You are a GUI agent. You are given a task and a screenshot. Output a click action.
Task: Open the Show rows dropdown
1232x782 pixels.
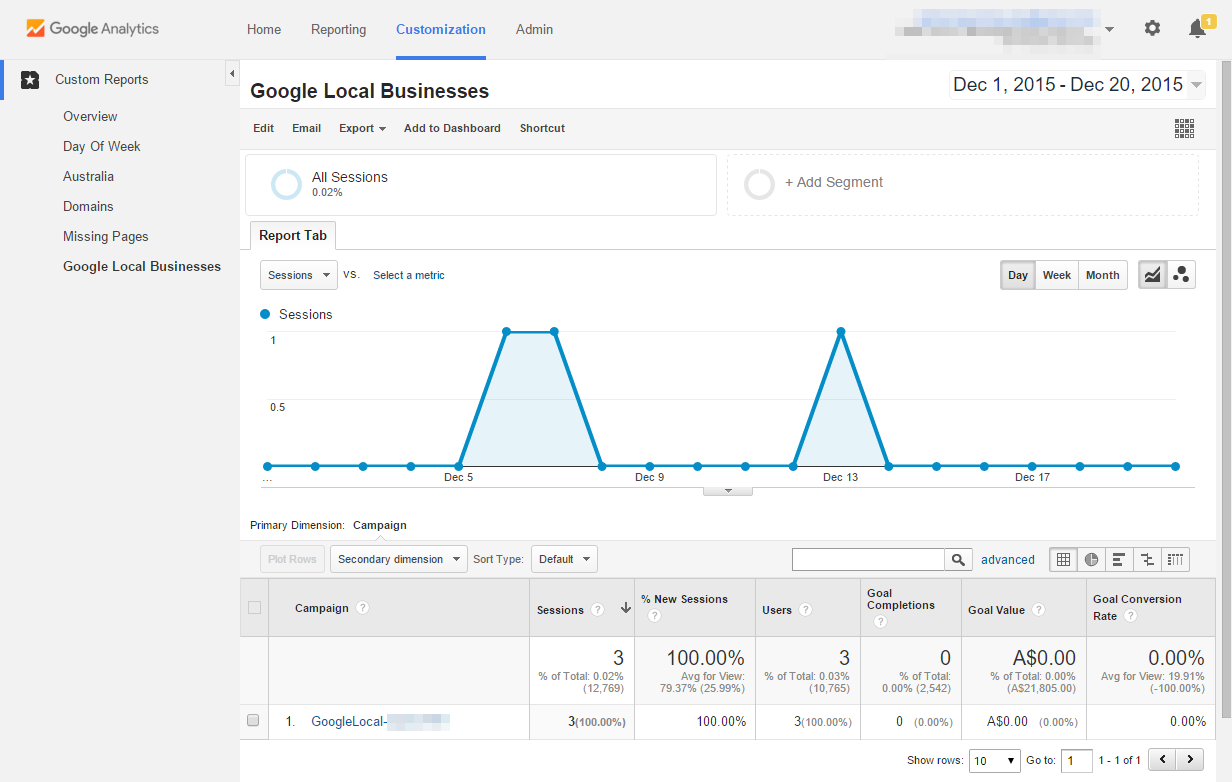point(994,761)
